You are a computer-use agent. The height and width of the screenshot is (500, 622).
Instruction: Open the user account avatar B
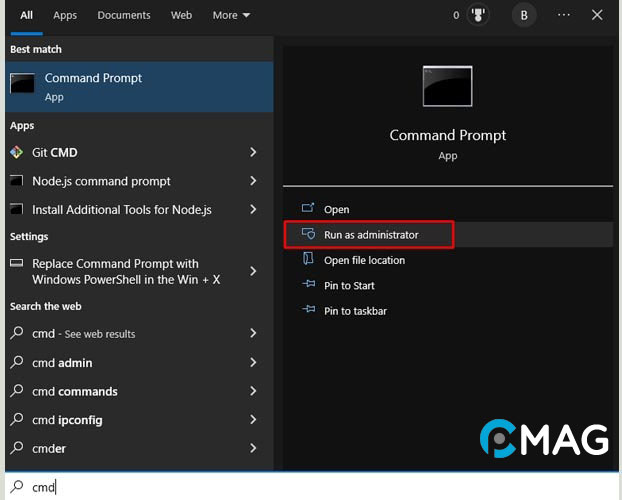(x=524, y=15)
